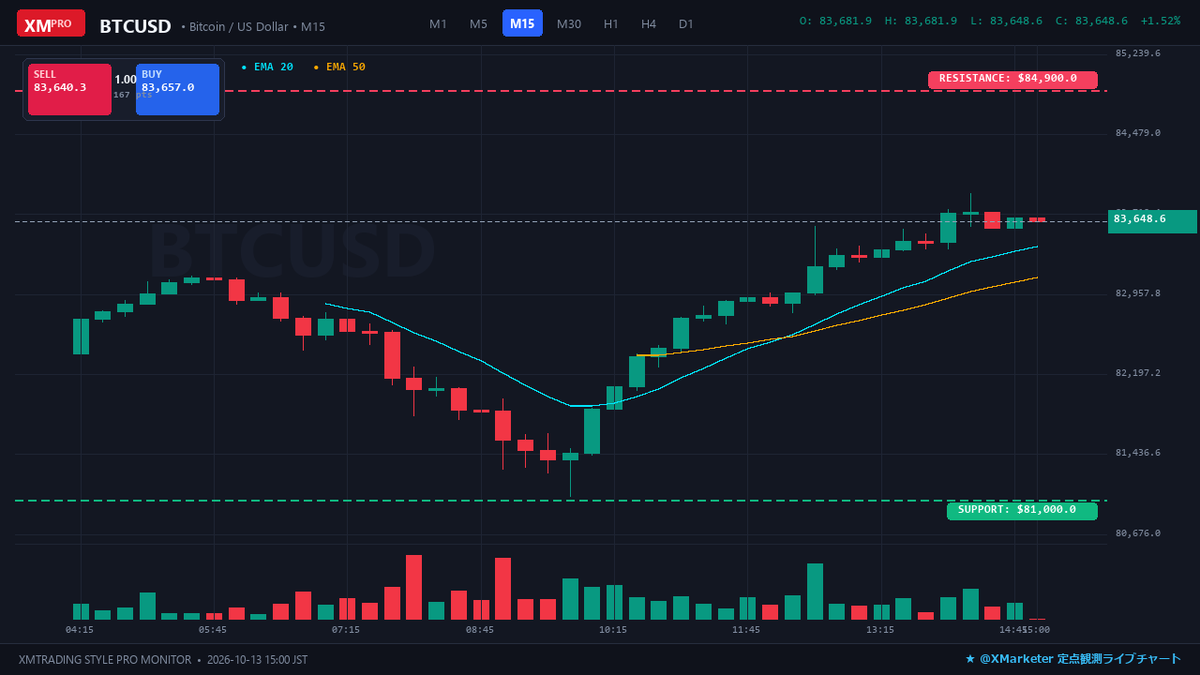Viewport: 1200px width, 675px height.
Task: Click the 08:45 time axis label
Action: (480, 630)
